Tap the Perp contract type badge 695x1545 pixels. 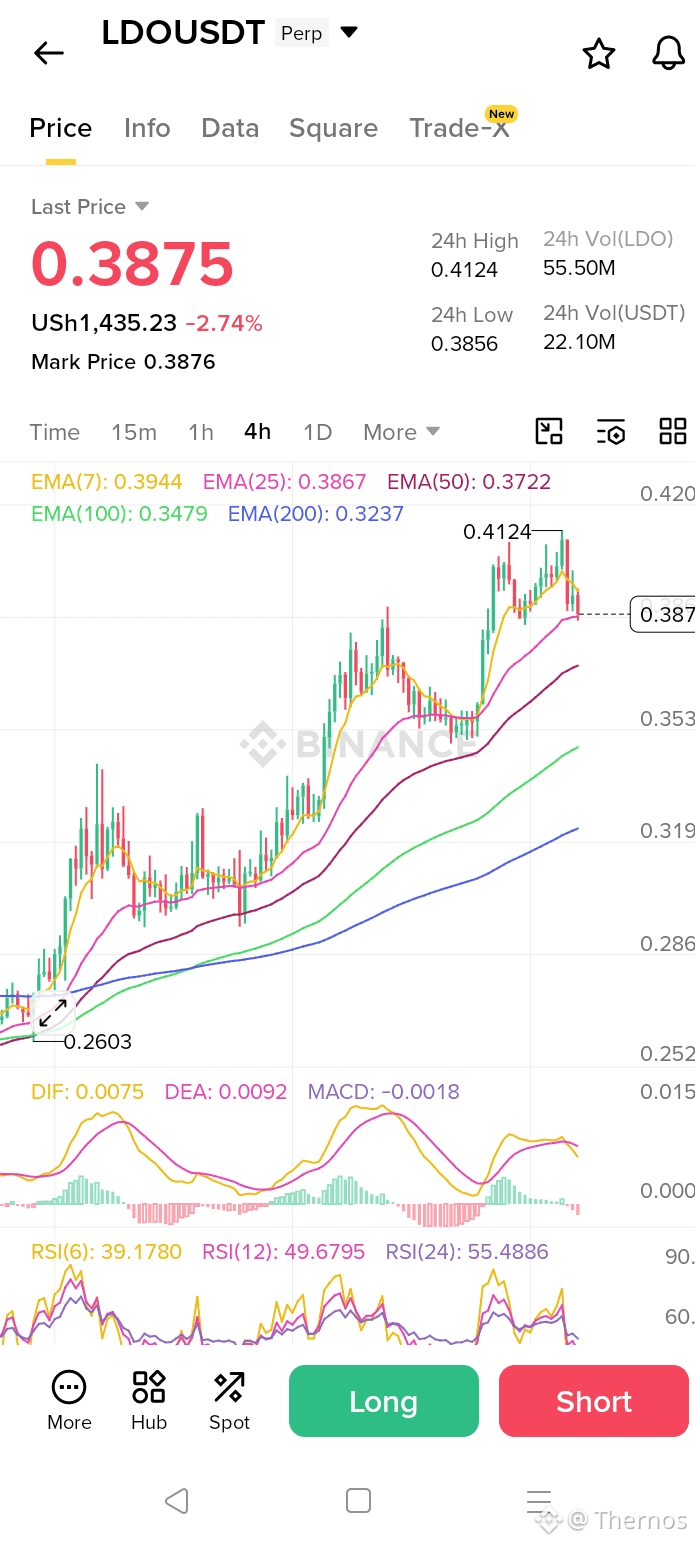pos(301,33)
